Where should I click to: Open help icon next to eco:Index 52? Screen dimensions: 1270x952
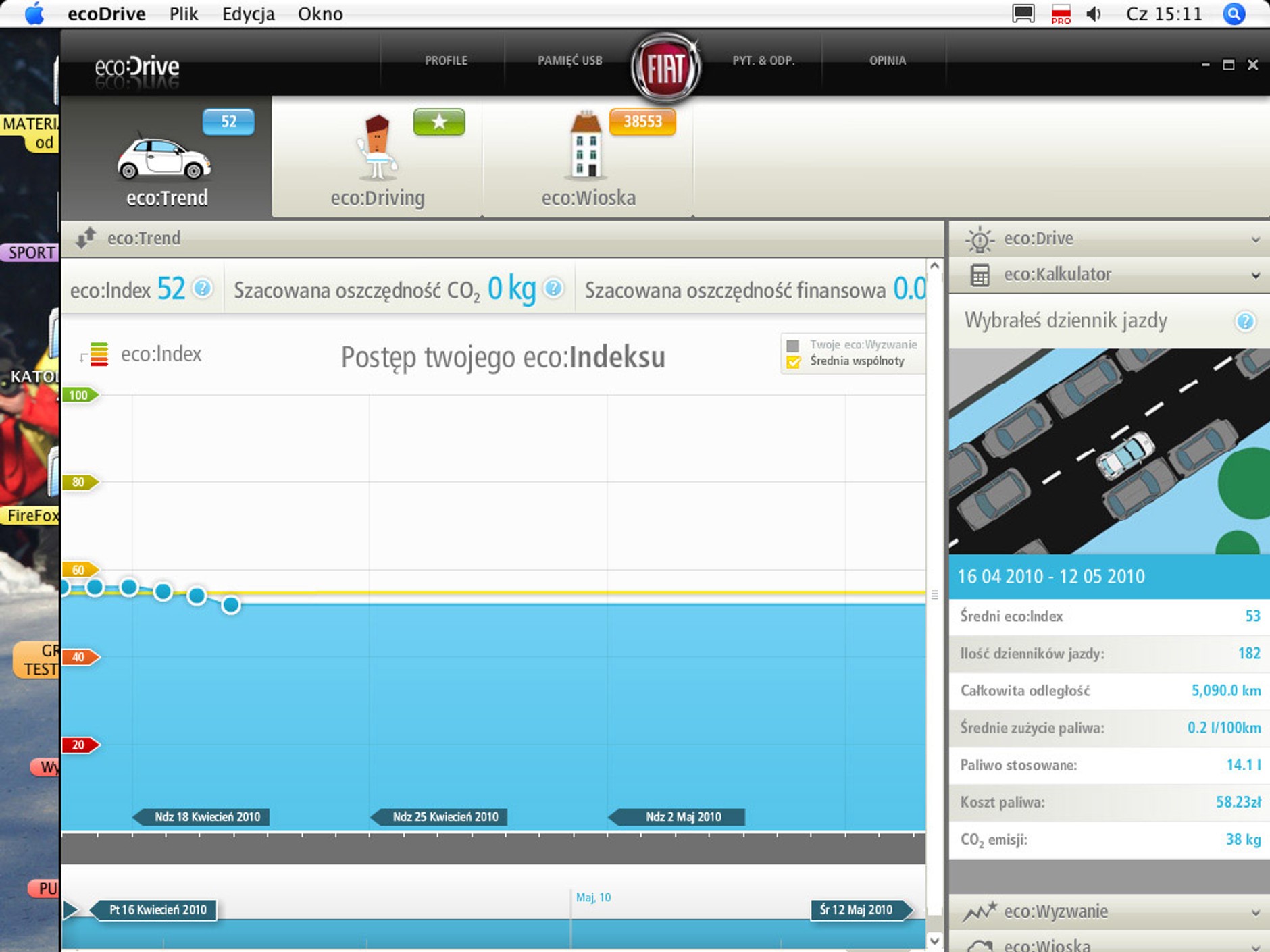click(202, 289)
